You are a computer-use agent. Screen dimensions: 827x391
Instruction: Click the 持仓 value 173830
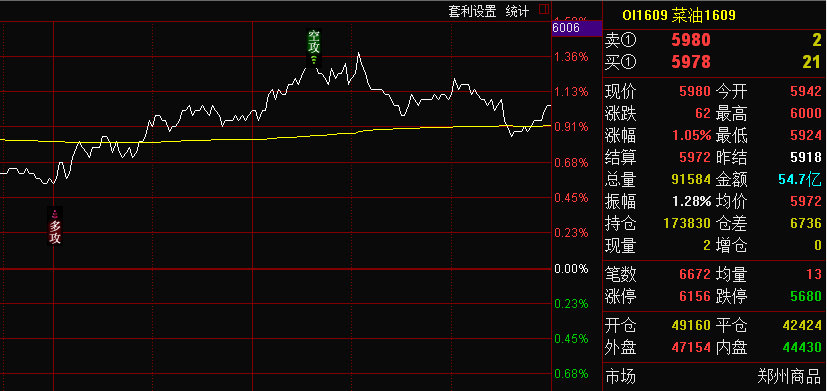(x=687, y=224)
